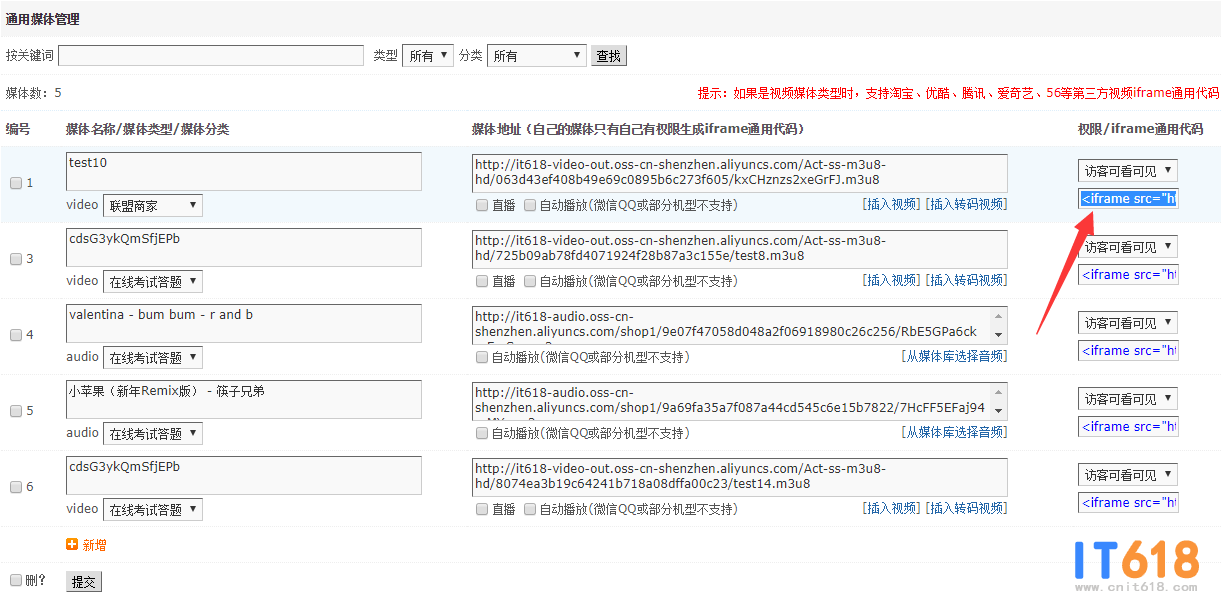Click the test10 media name text box

pyautogui.click(x=244, y=171)
